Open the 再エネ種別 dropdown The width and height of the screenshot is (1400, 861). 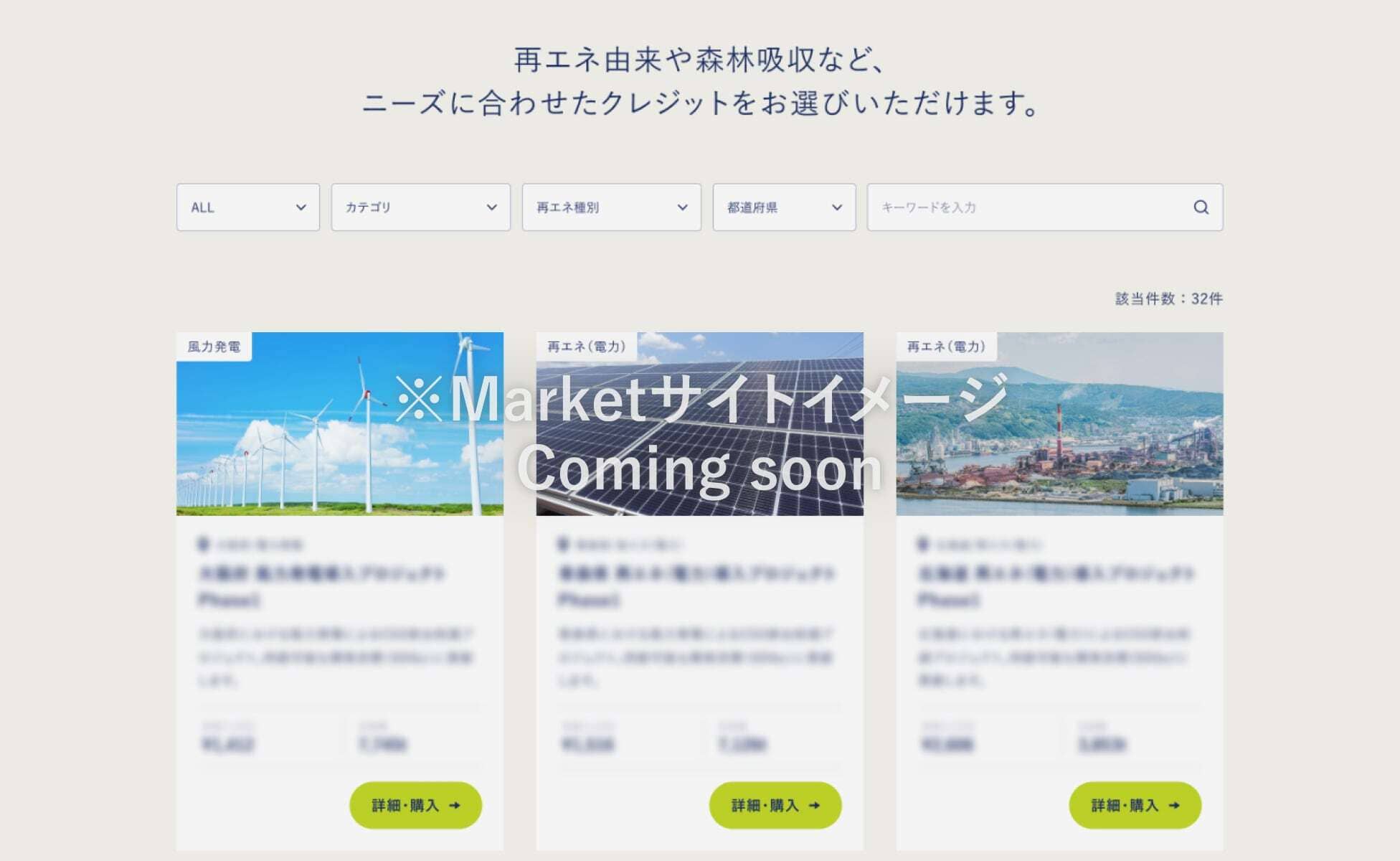pos(611,207)
